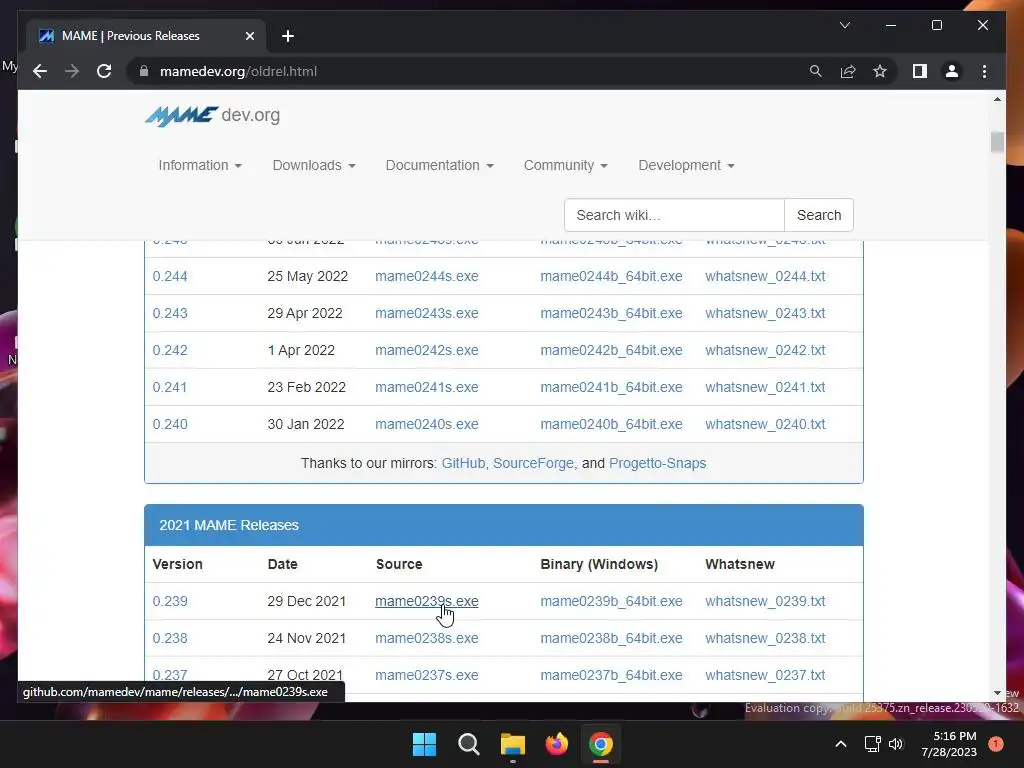Expand the Community menu
The width and height of the screenshot is (1024, 768).
[x=566, y=165]
